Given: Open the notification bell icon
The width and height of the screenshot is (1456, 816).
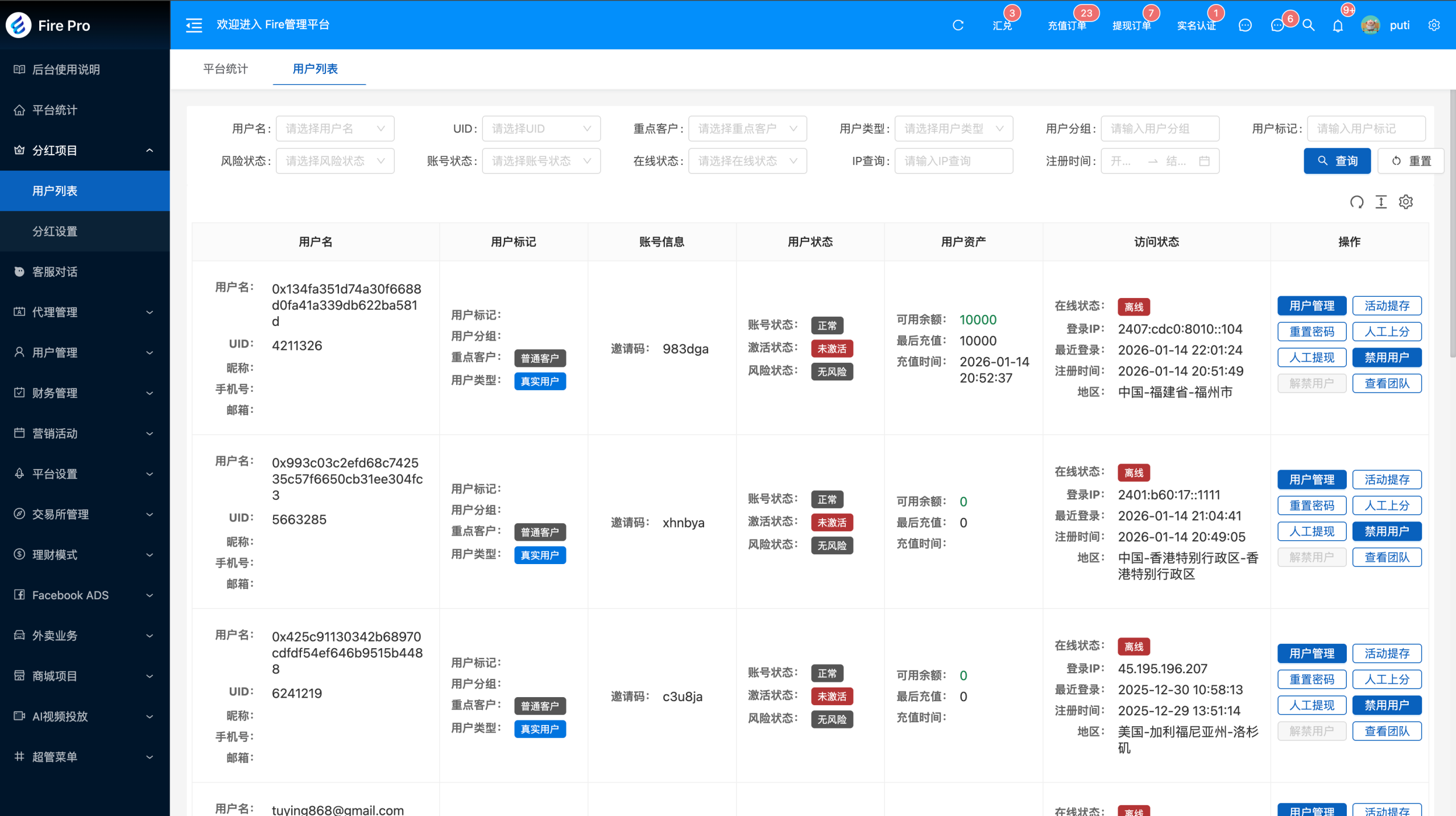Looking at the screenshot, I should 1338,26.
